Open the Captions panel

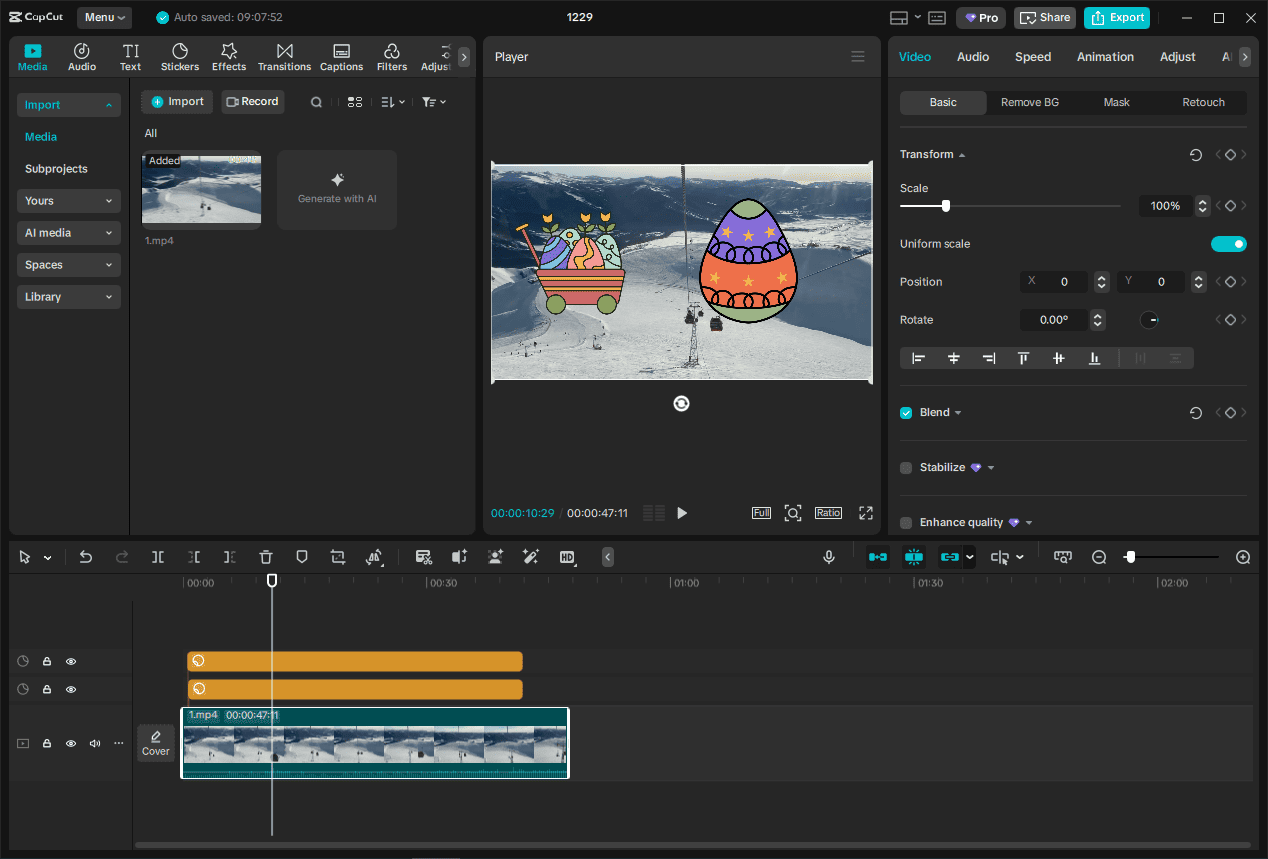click(x=341, y=56)
